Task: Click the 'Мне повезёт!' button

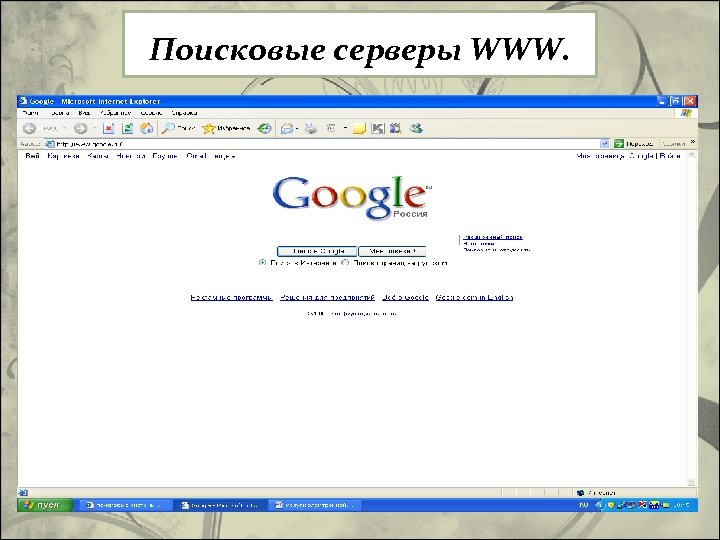Action: point(392,251)
